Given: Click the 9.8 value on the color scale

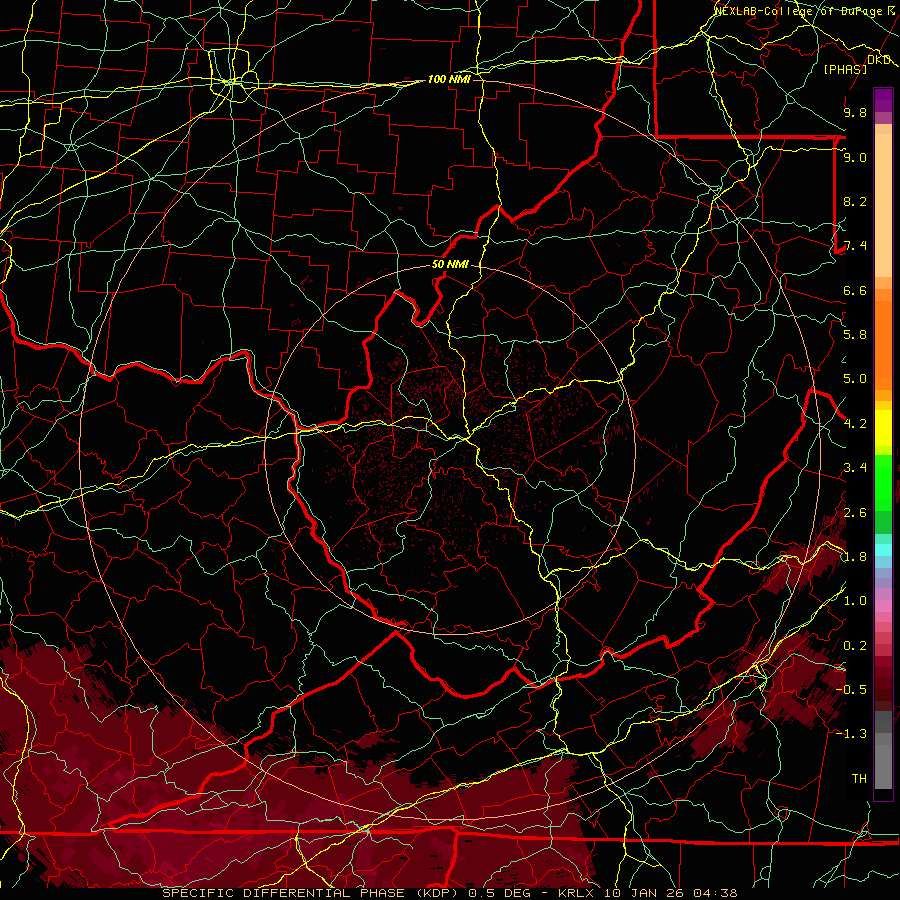Looking at the screenshot, I should [855, 112].
